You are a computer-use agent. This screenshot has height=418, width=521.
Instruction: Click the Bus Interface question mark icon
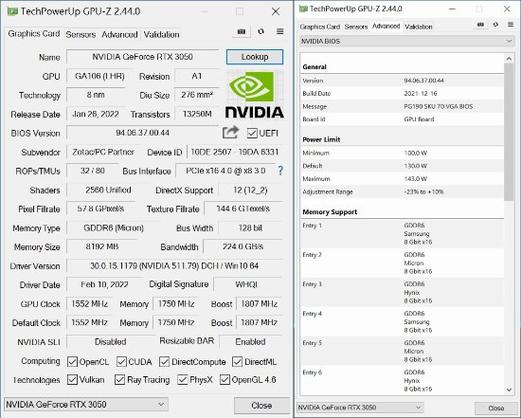click(x=280, y=171)
